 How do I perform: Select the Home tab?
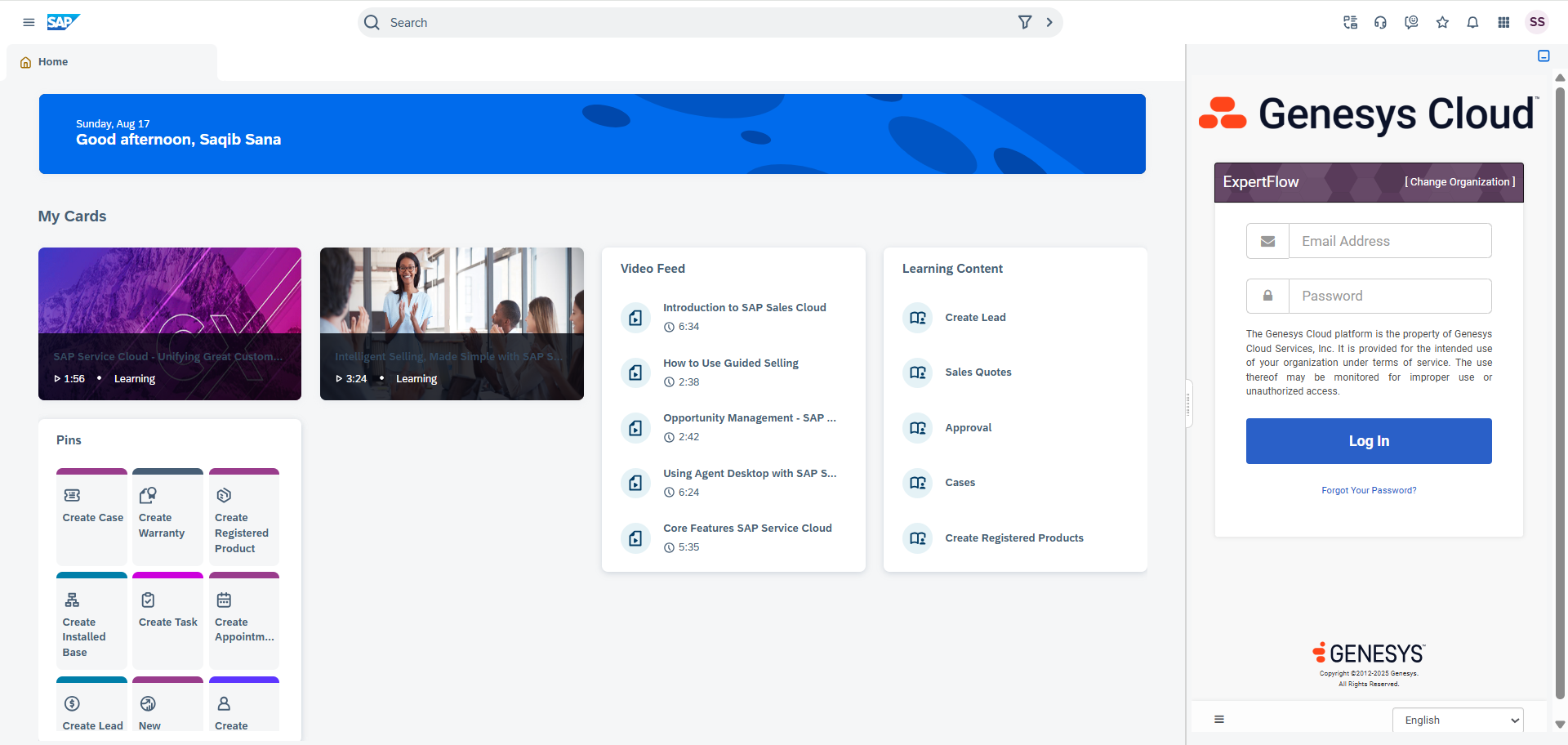tap(53, 62)
